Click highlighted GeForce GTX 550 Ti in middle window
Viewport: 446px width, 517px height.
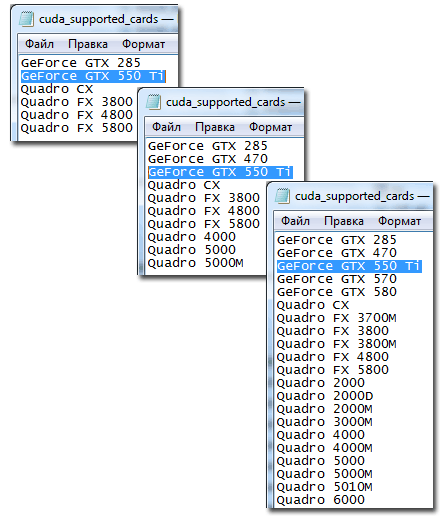pyautogui.click(x=220, y=172)
